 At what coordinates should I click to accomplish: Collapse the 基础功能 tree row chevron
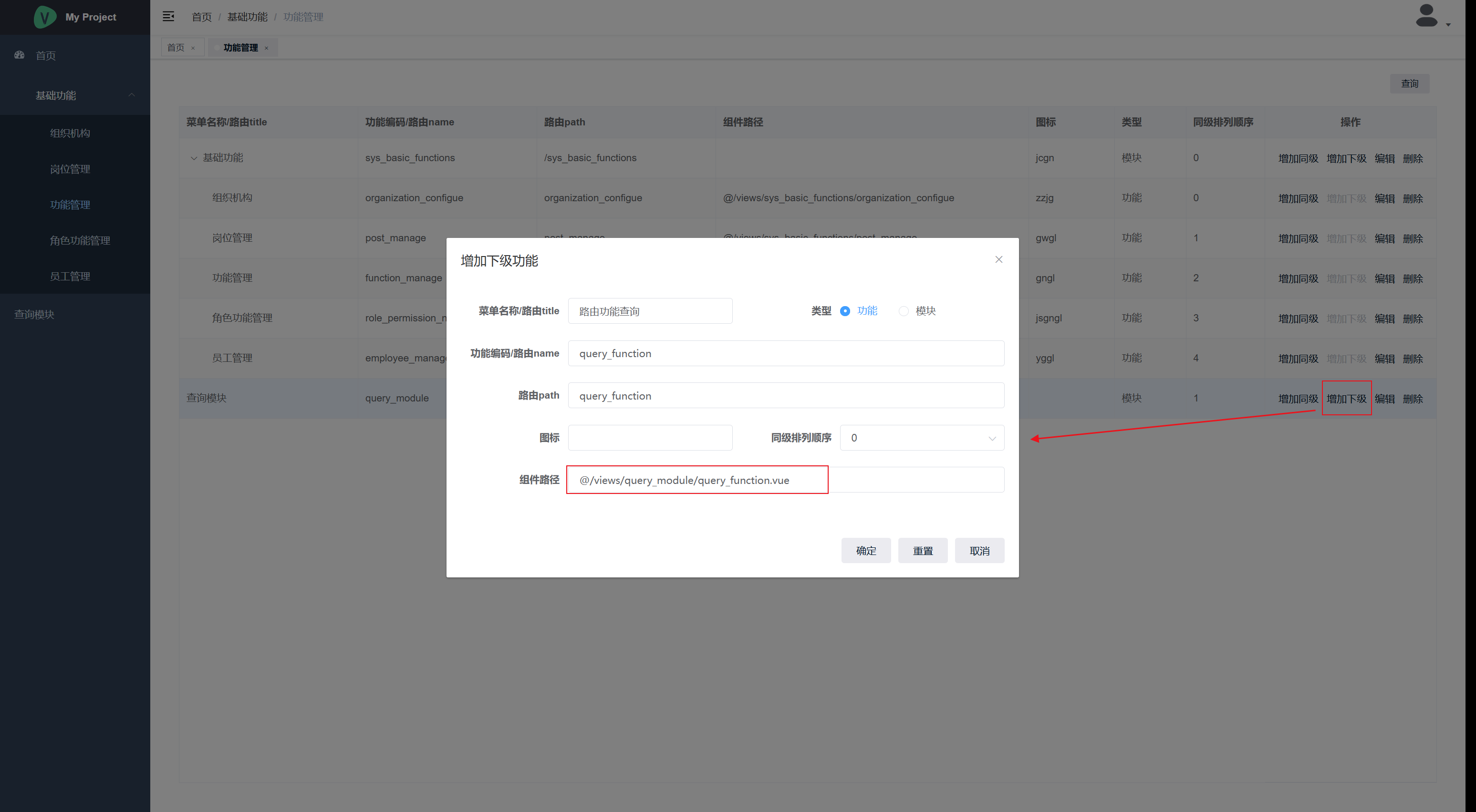194,158
